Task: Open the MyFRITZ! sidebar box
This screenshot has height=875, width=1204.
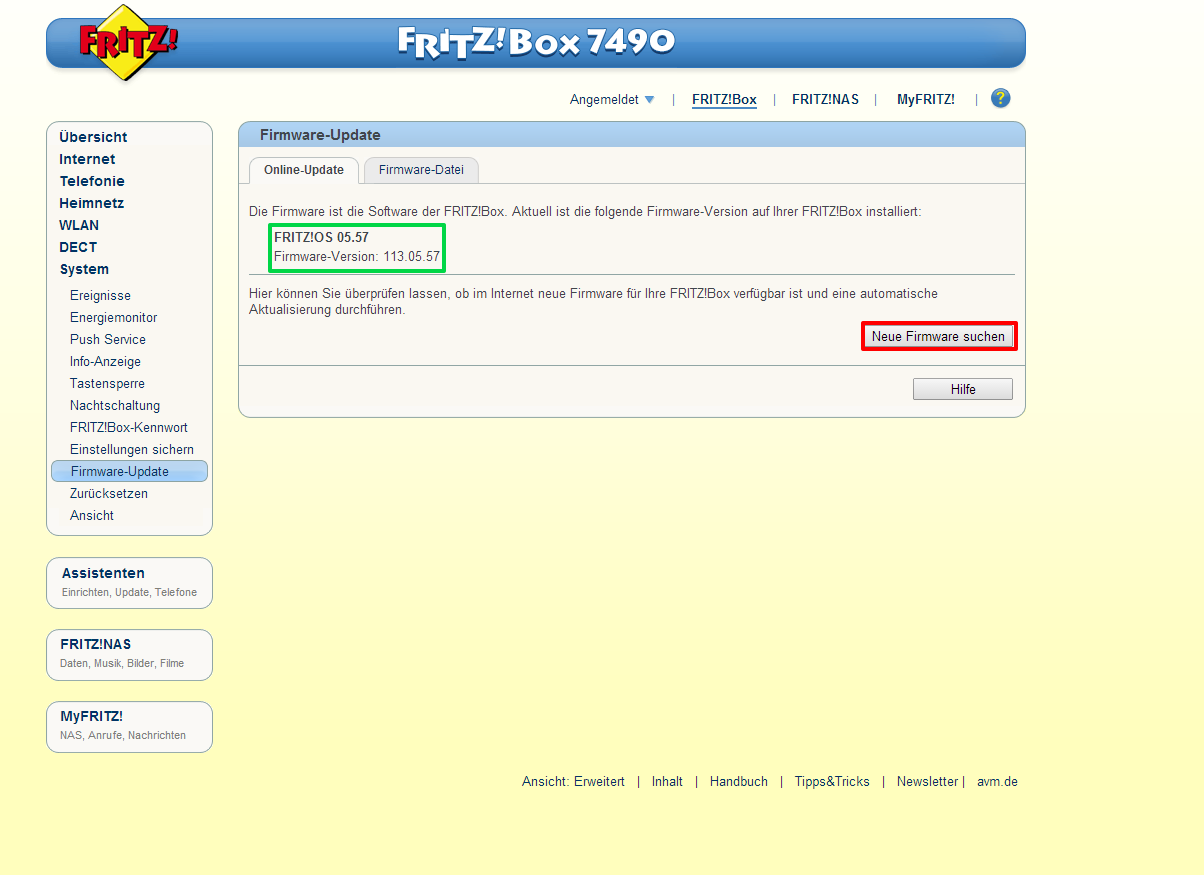Action: click(x=129, y=726)
